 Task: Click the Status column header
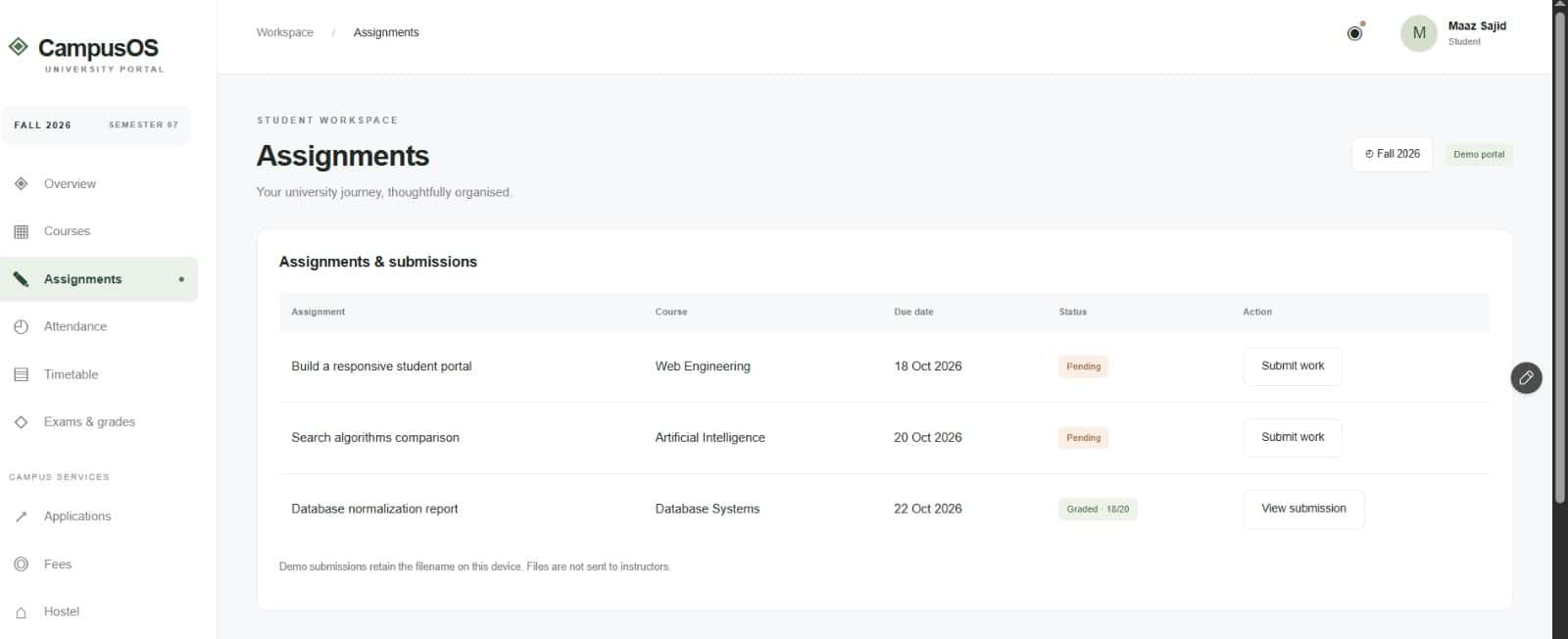tap(1072, 312)
